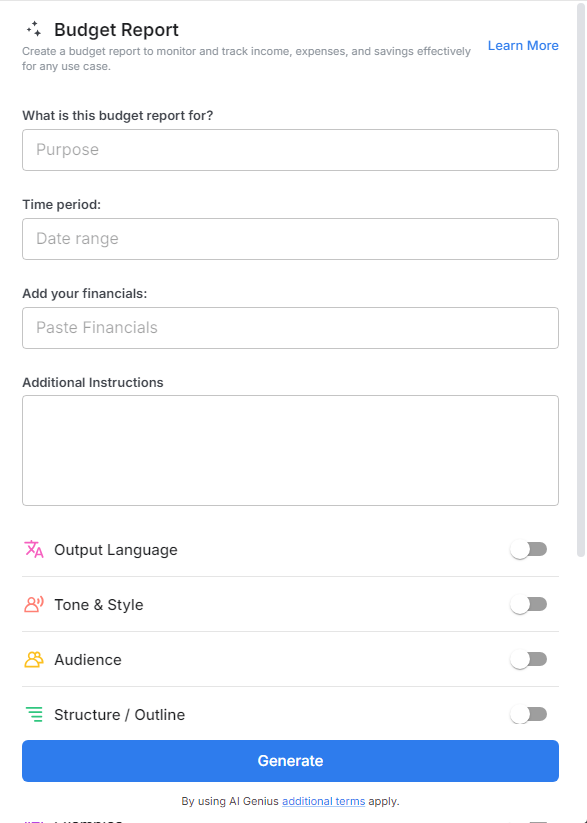Image resolution: width=587 pixels, height=823 pixels.
Task: Open the Learn More link
Action: pyautogui.click(x=523, y=45)
